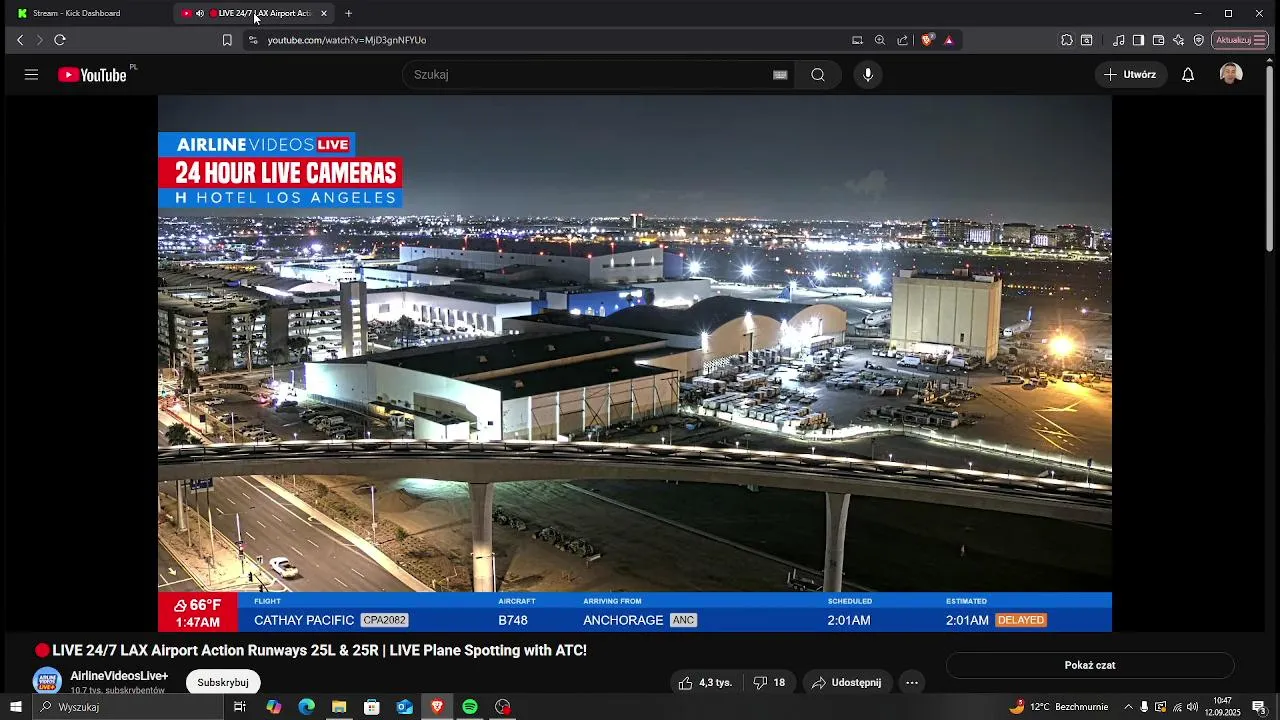The height and width of the screenshot is (720, 1280).
Task: Click the Udostępnij share button
Action: 846,683
